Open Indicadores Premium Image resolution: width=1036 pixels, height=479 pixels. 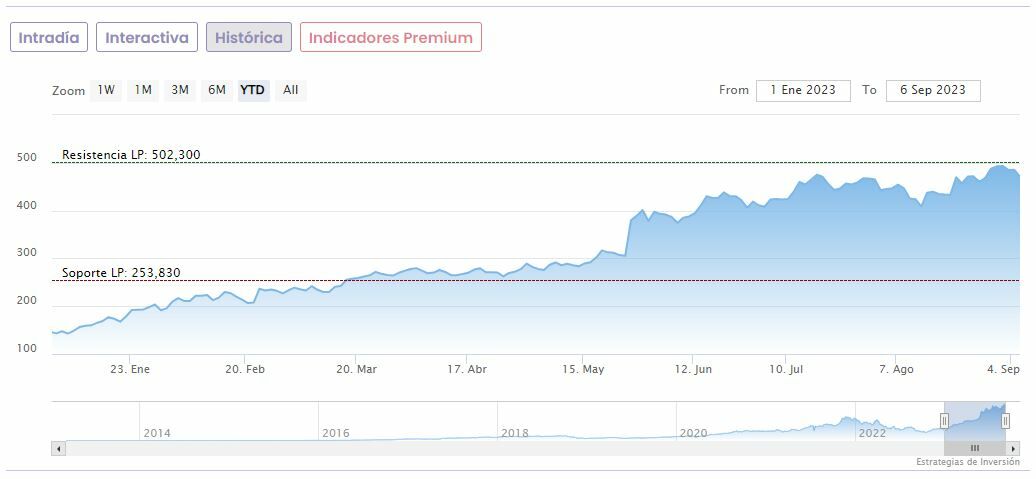(x=390, y=38)
